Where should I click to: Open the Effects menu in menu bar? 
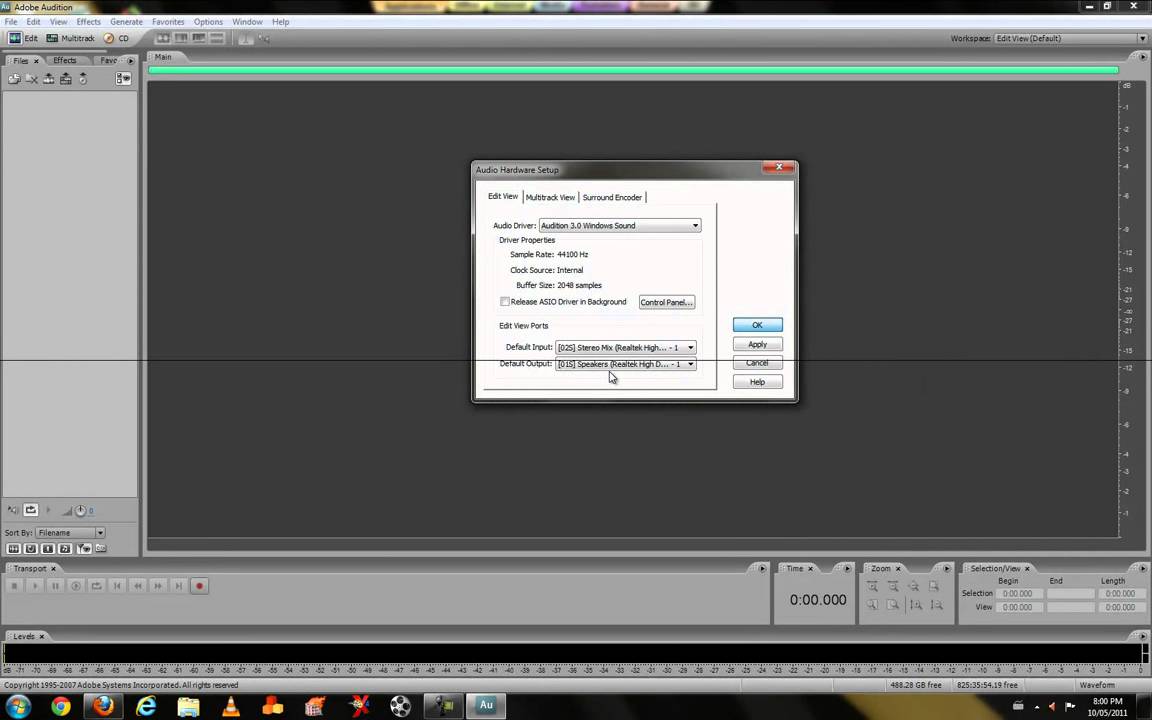[88, 22]
